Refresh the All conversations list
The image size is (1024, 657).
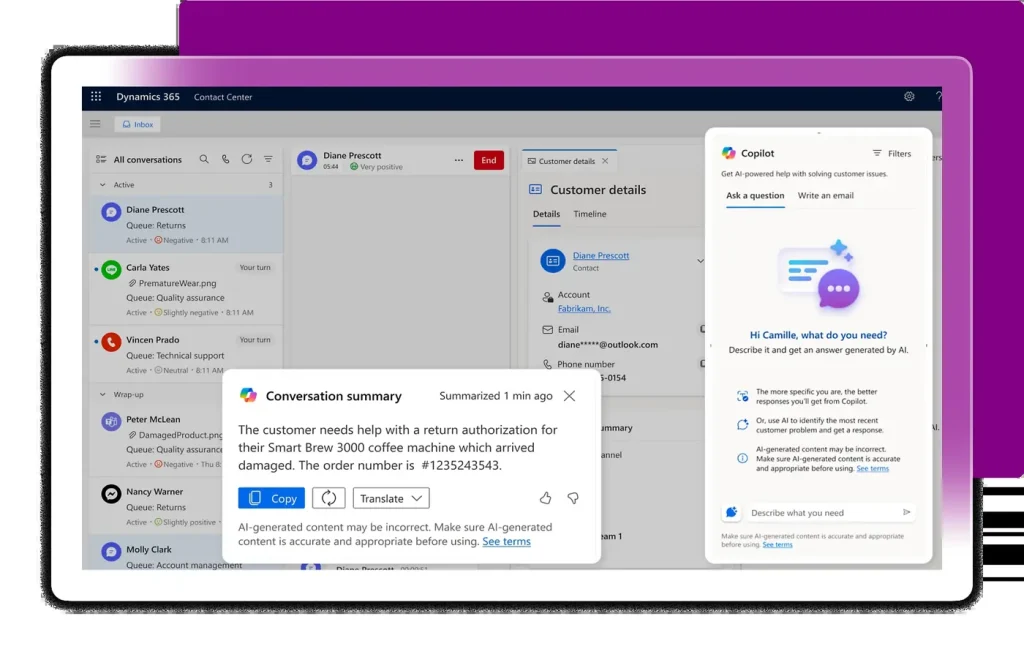[x=247, y=159]
